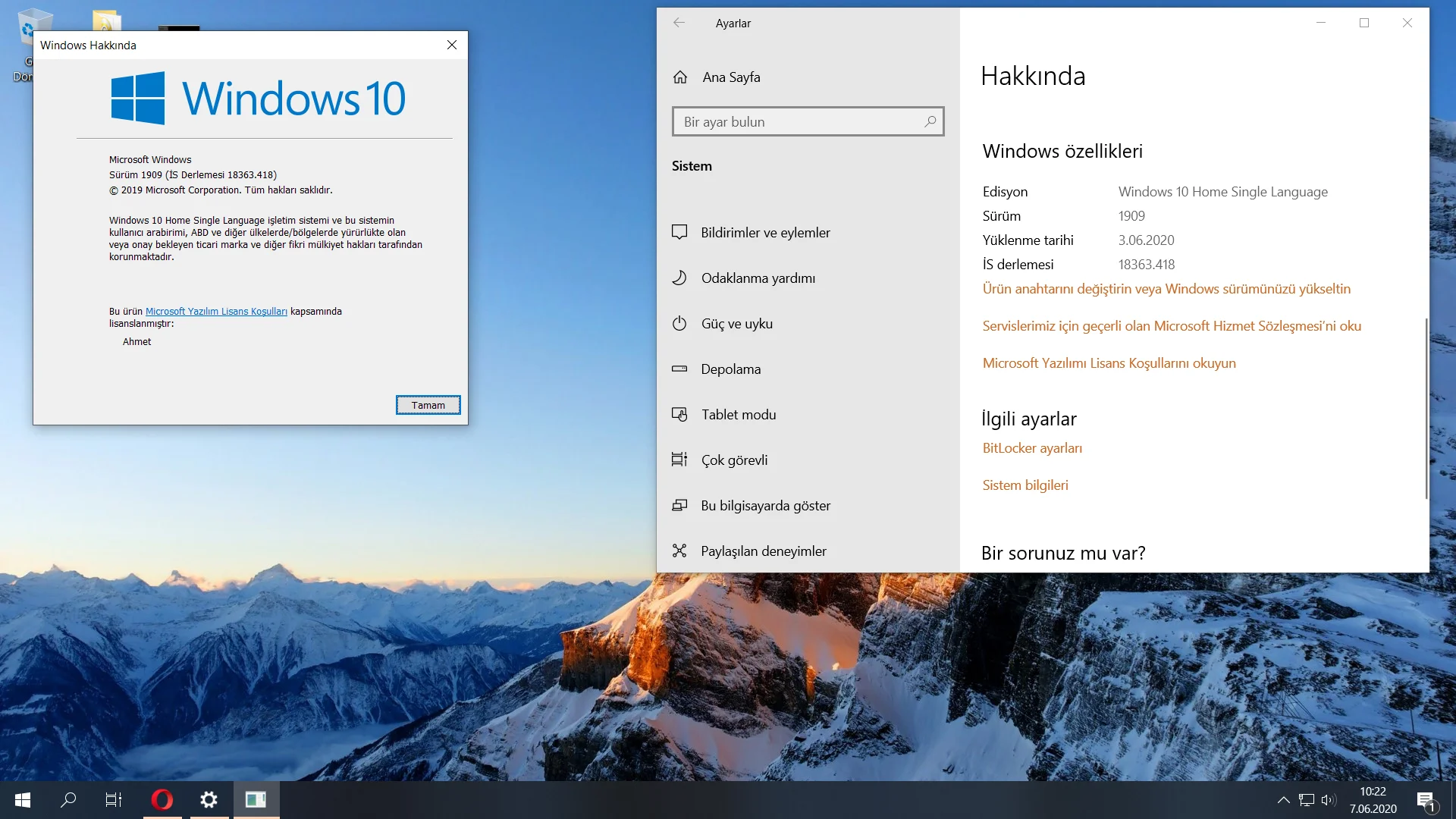Open Opera browser from the taskbar

click(162, 799)
